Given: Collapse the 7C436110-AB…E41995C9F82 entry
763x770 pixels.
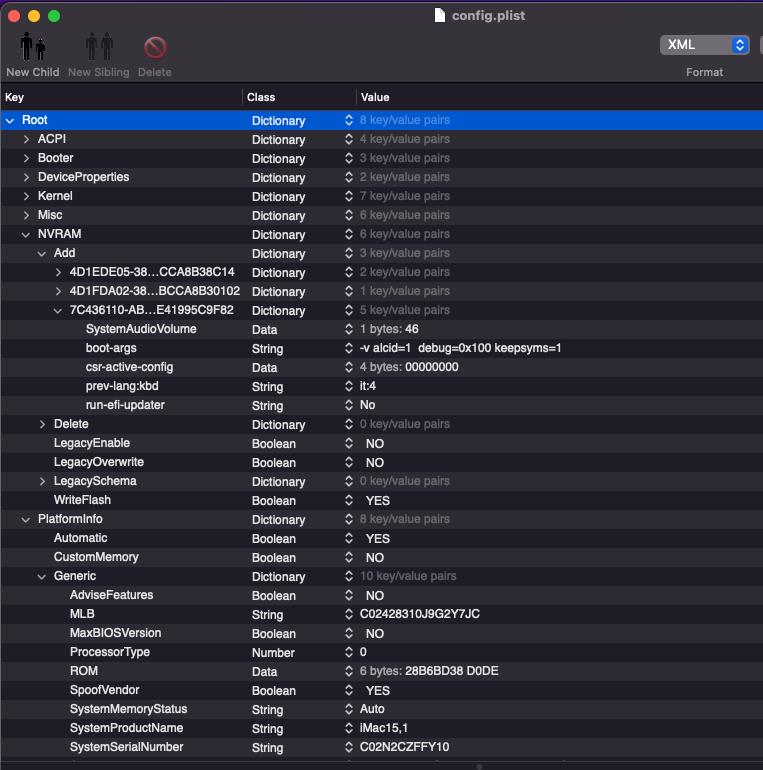Looking at the screenshot, I should [58, 311].
